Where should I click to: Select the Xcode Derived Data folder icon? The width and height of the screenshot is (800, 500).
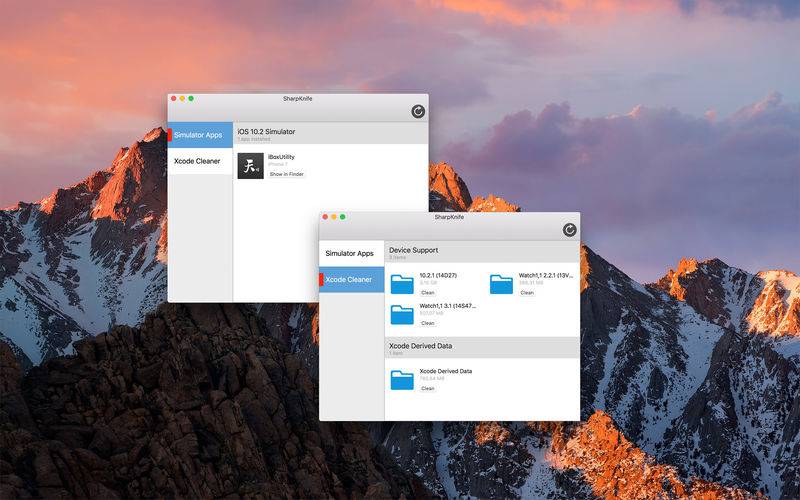[x=402, y=380]
